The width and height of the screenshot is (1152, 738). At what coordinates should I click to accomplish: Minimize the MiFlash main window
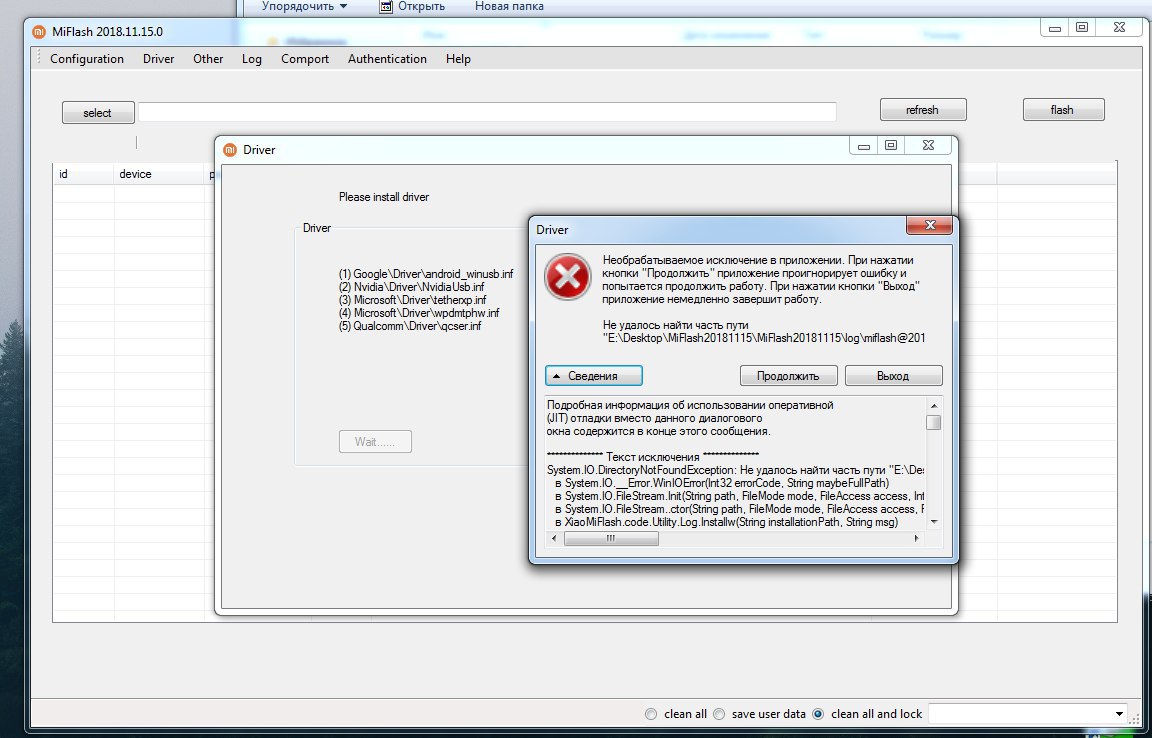pos(1055,28)
